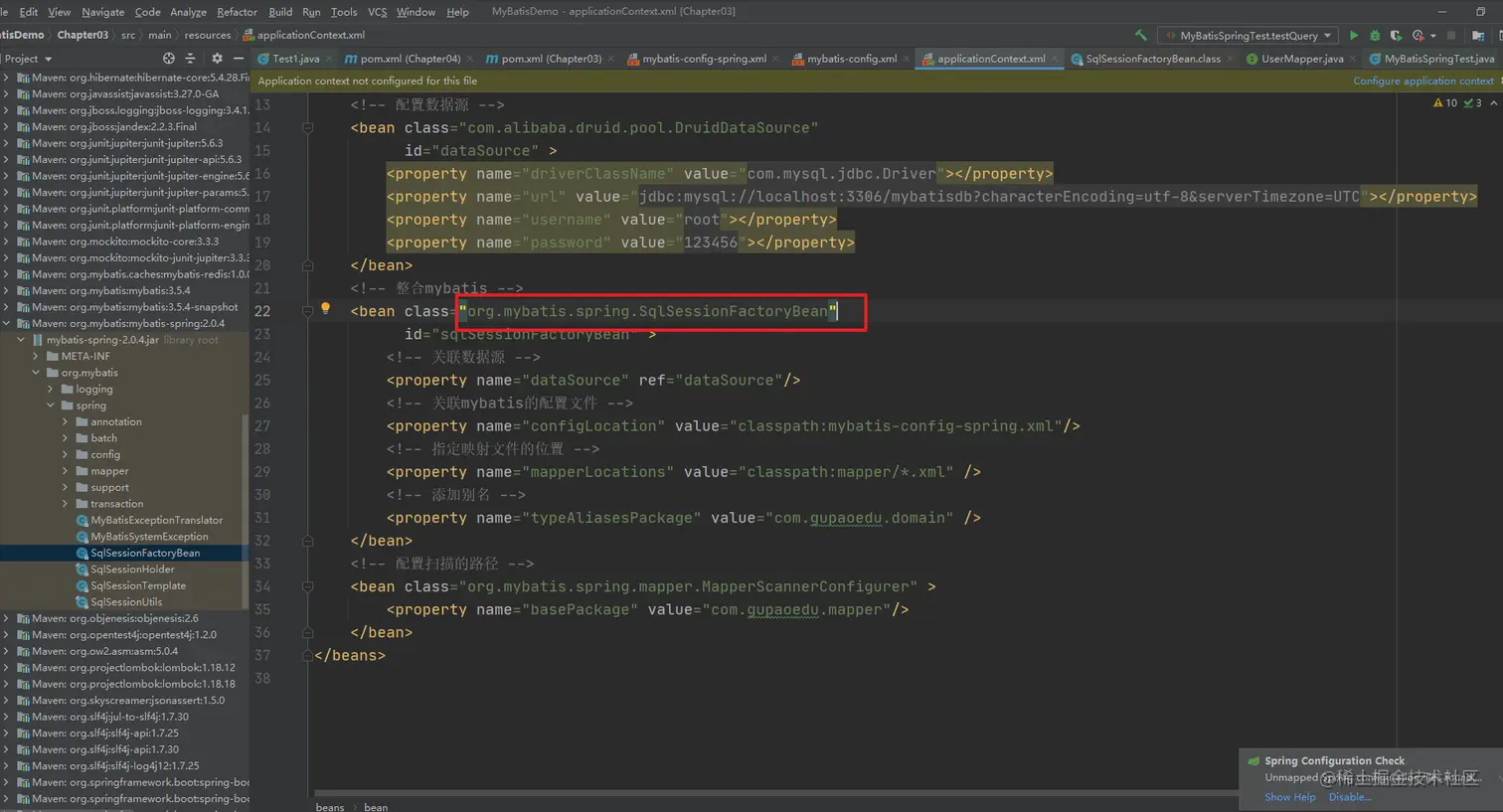Close the pom.xml (Chapter03) tab
Image resolution: width=1503 pixels, height=812 pixels.
(611, 59)
